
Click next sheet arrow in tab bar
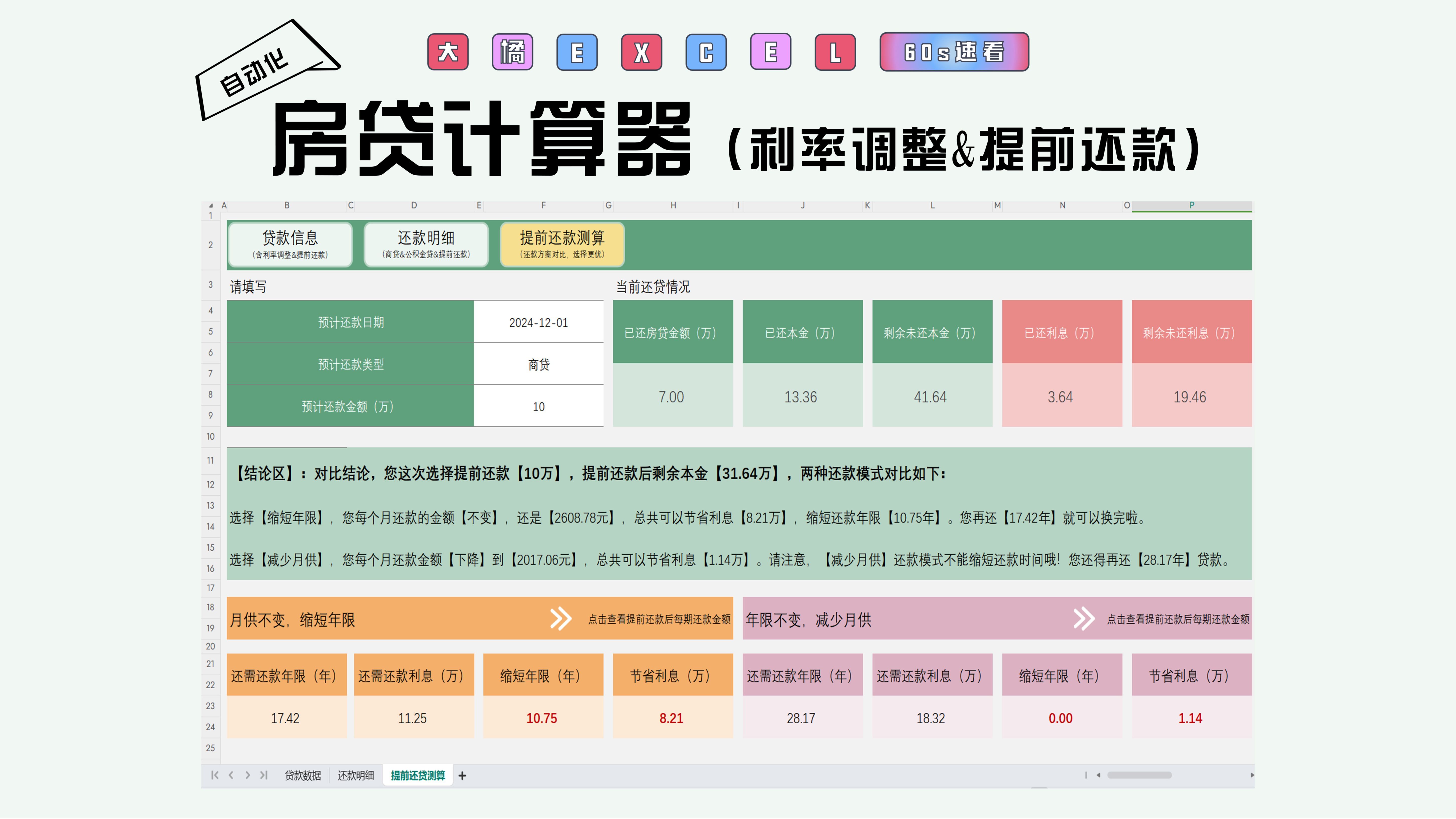(x=247, y=775)
